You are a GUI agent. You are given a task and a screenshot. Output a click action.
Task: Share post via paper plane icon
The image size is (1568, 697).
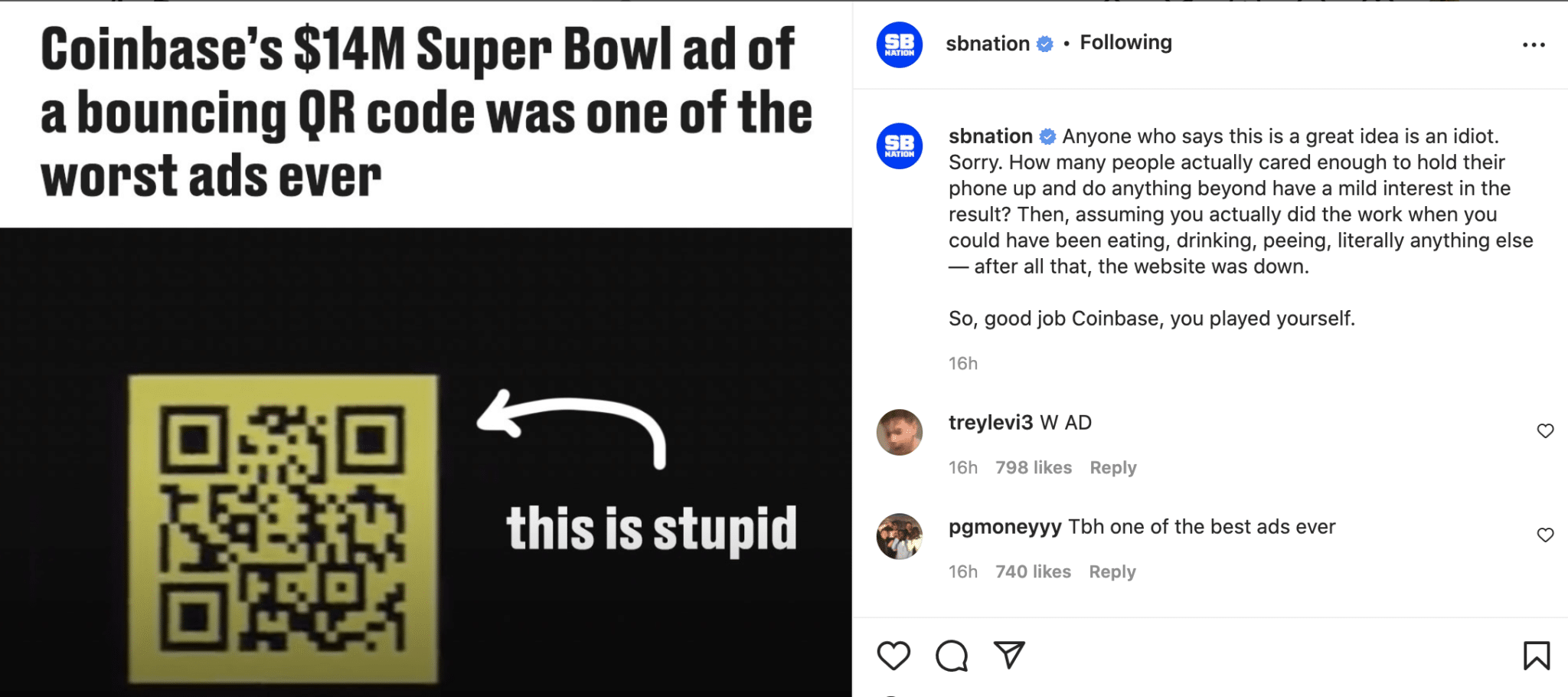1009,655
